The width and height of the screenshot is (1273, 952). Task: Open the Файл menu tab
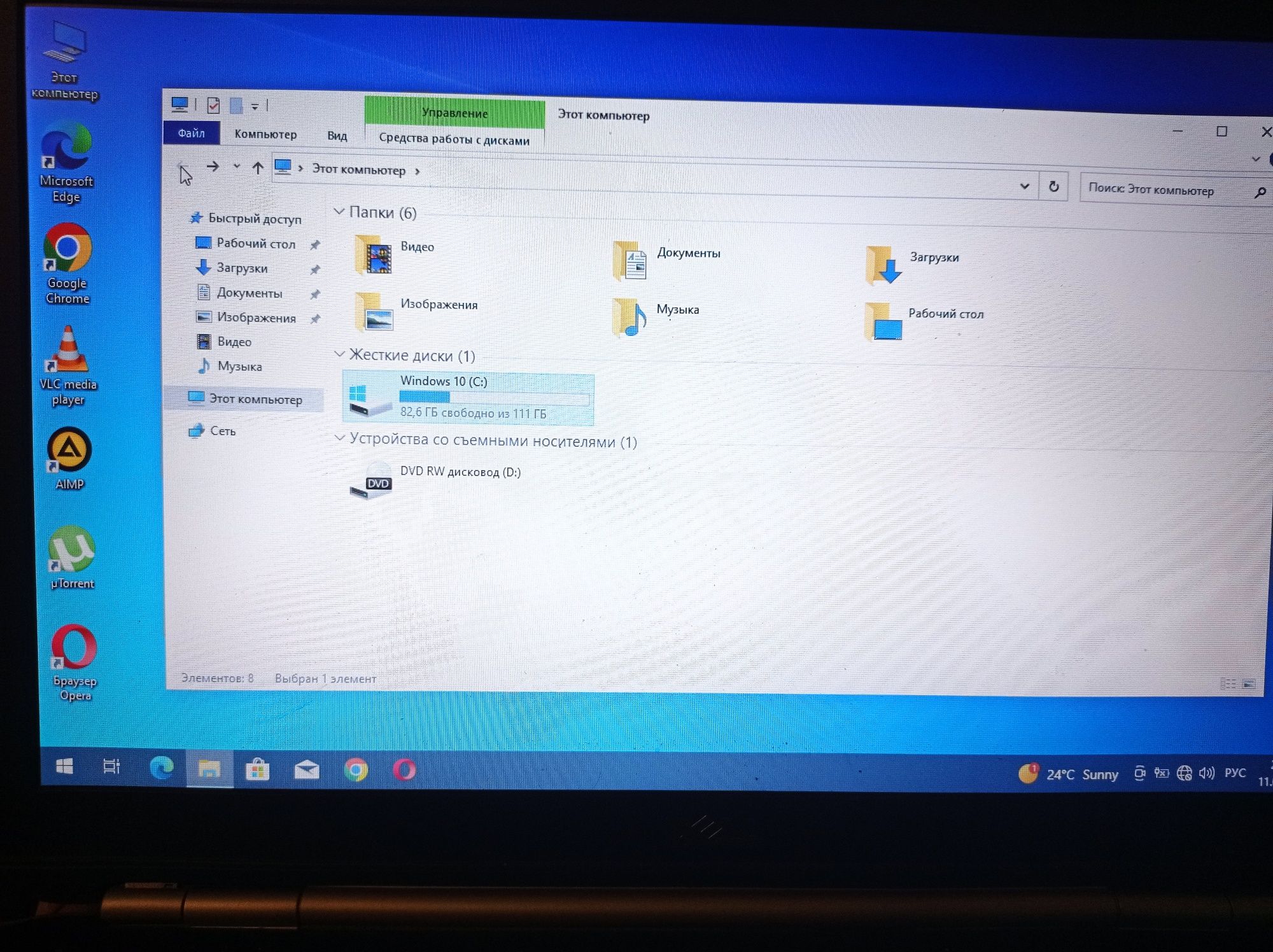click(191, 133)
